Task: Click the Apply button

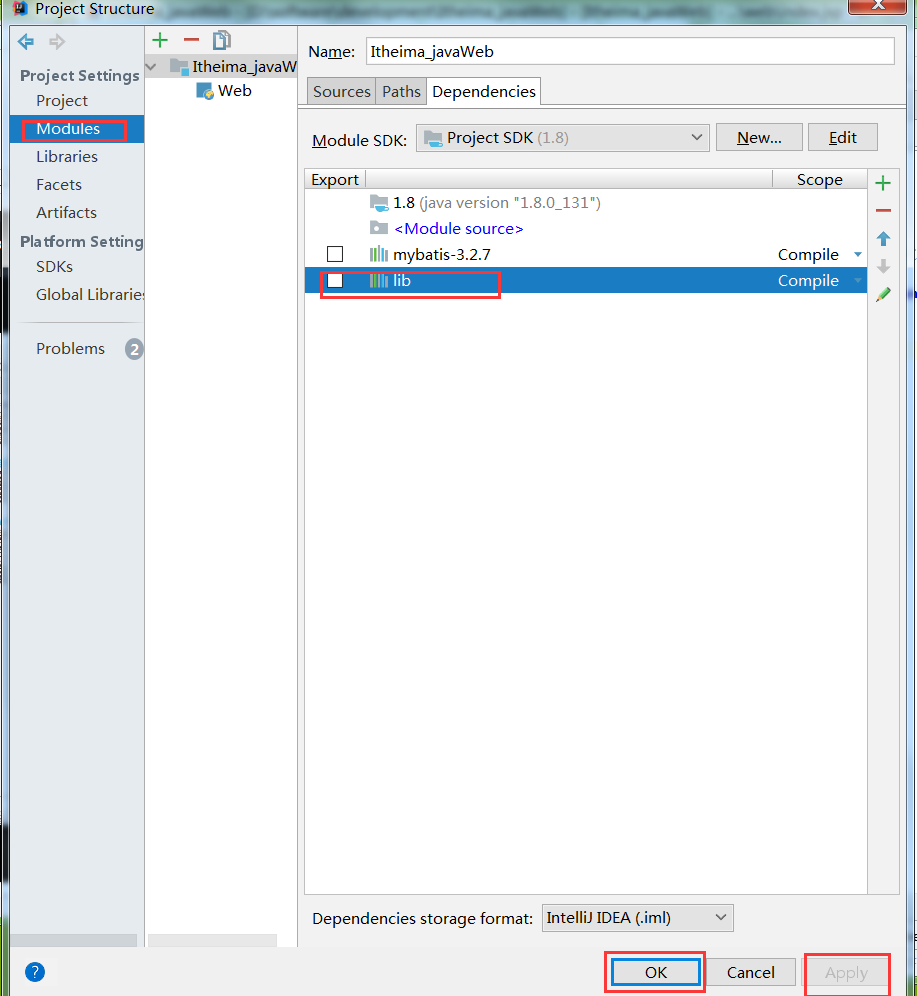Action: (846, 972)
